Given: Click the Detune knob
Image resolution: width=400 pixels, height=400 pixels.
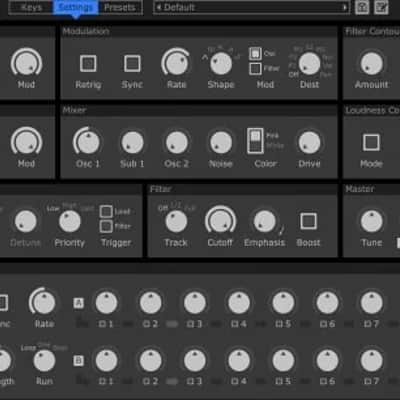Looking at the screenshot, I should (x=25, y=221).
